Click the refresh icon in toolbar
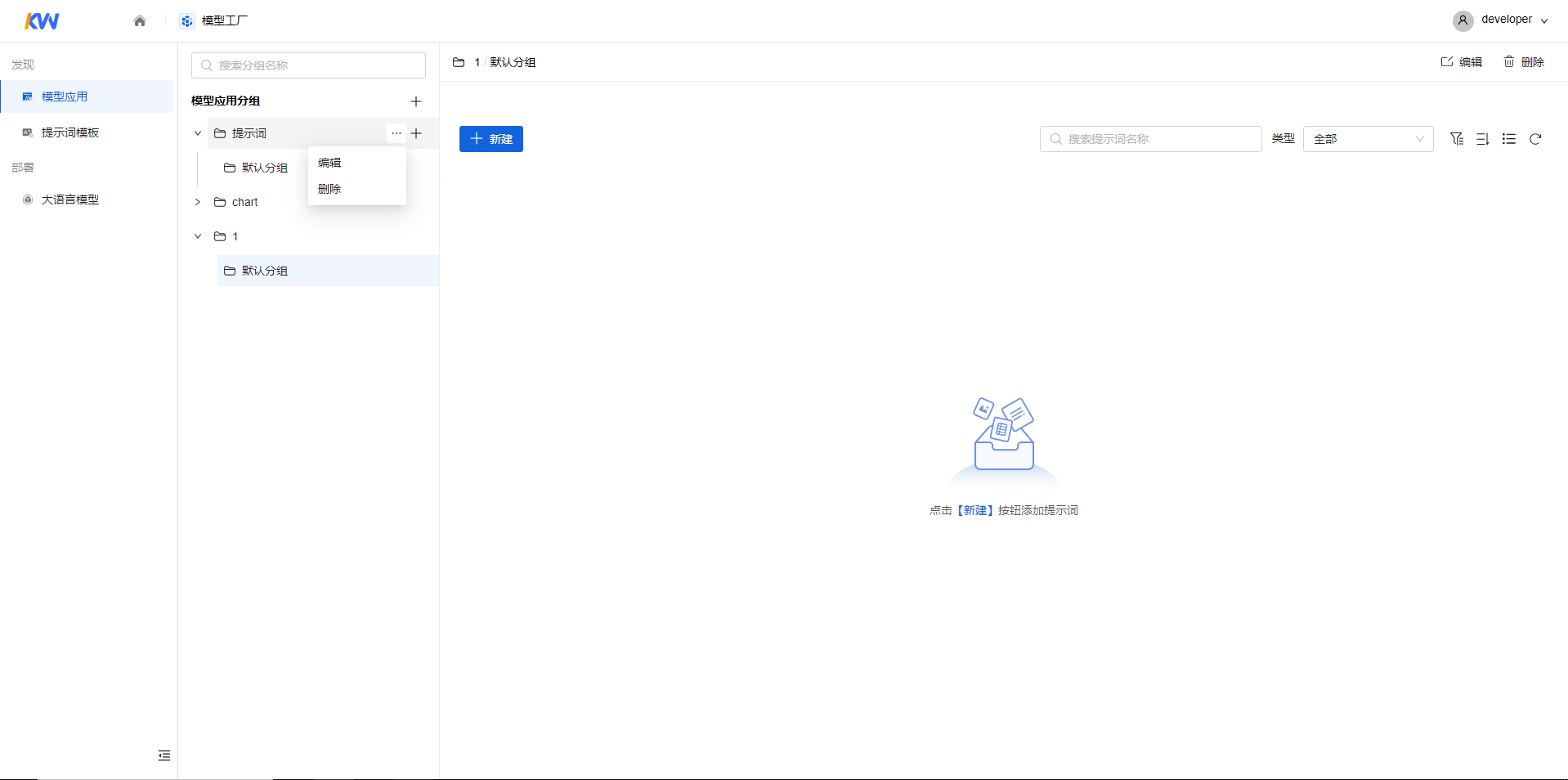This screenshot has height=780, width=1568. coord(1535,139)
